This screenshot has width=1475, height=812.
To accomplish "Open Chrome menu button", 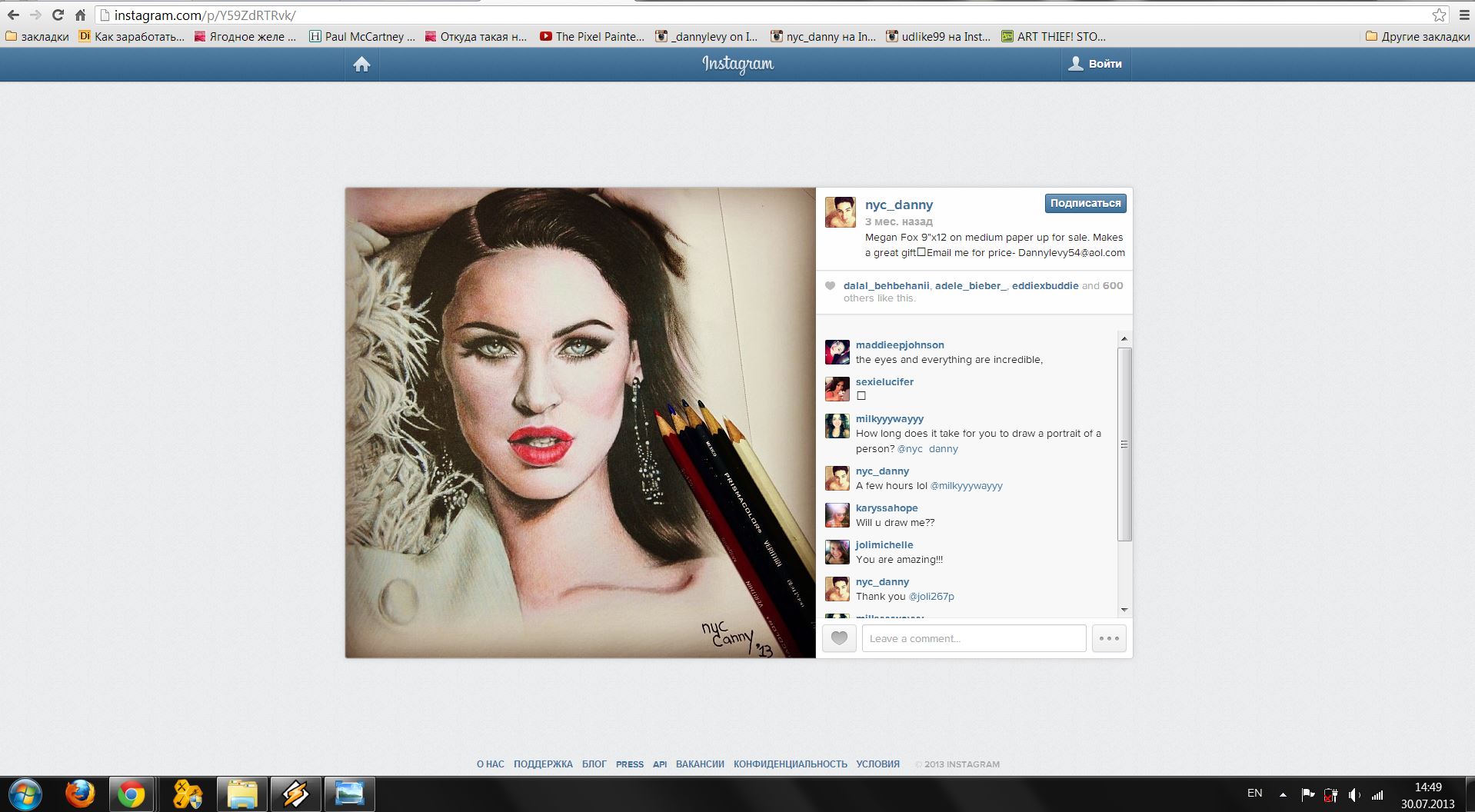I will coord(1463,15).
